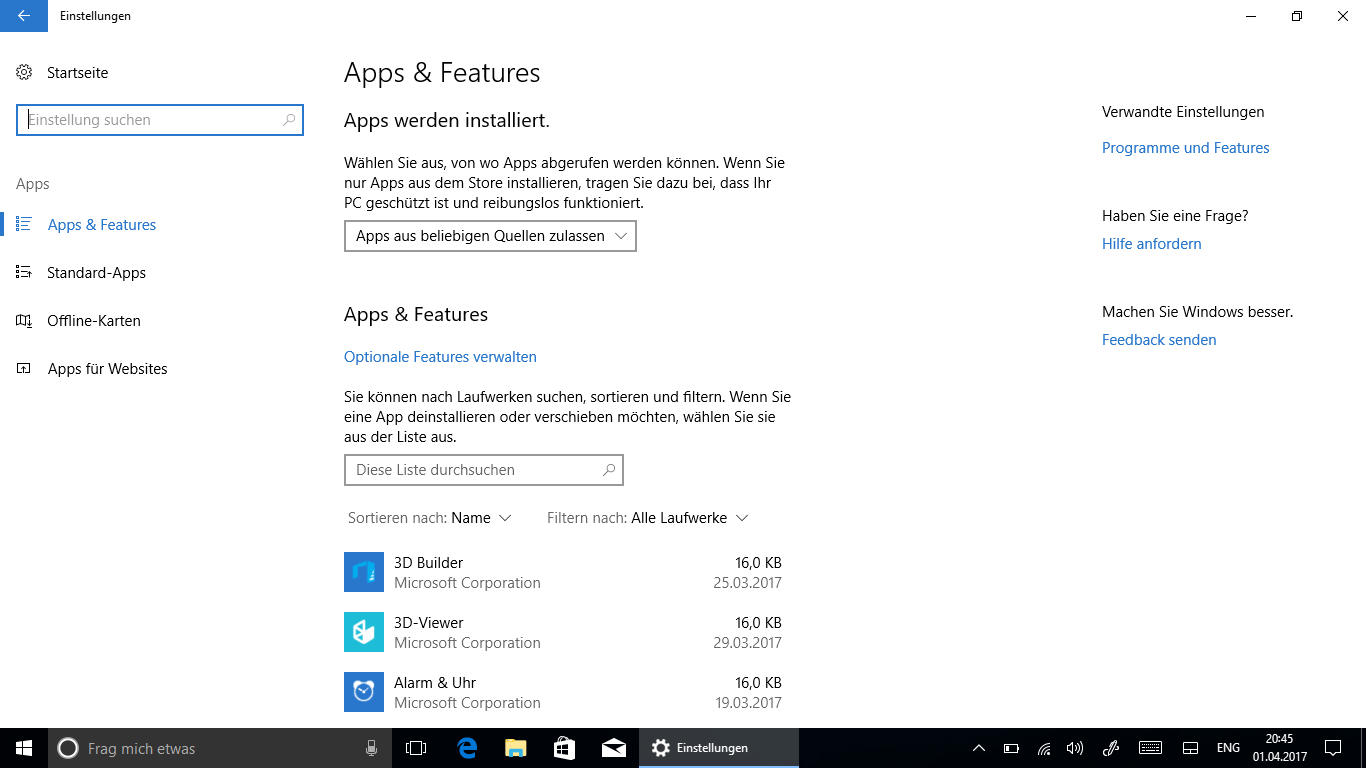The width and height of the screenshot is (1366, 768).
Task: Go to Apps für Websites section
Action: (x=107, y=369)
